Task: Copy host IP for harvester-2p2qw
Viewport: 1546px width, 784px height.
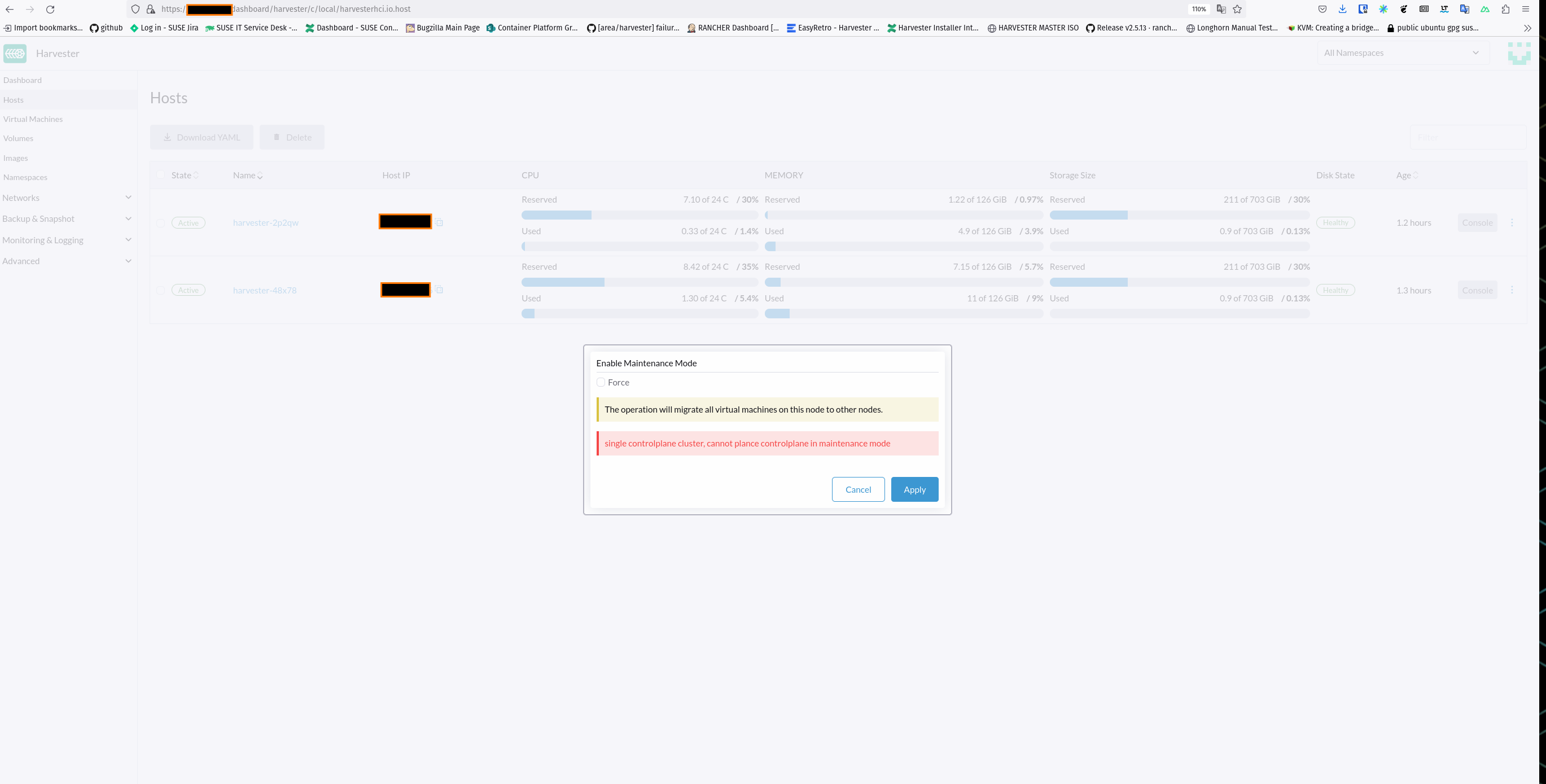Action: (439, 223)
